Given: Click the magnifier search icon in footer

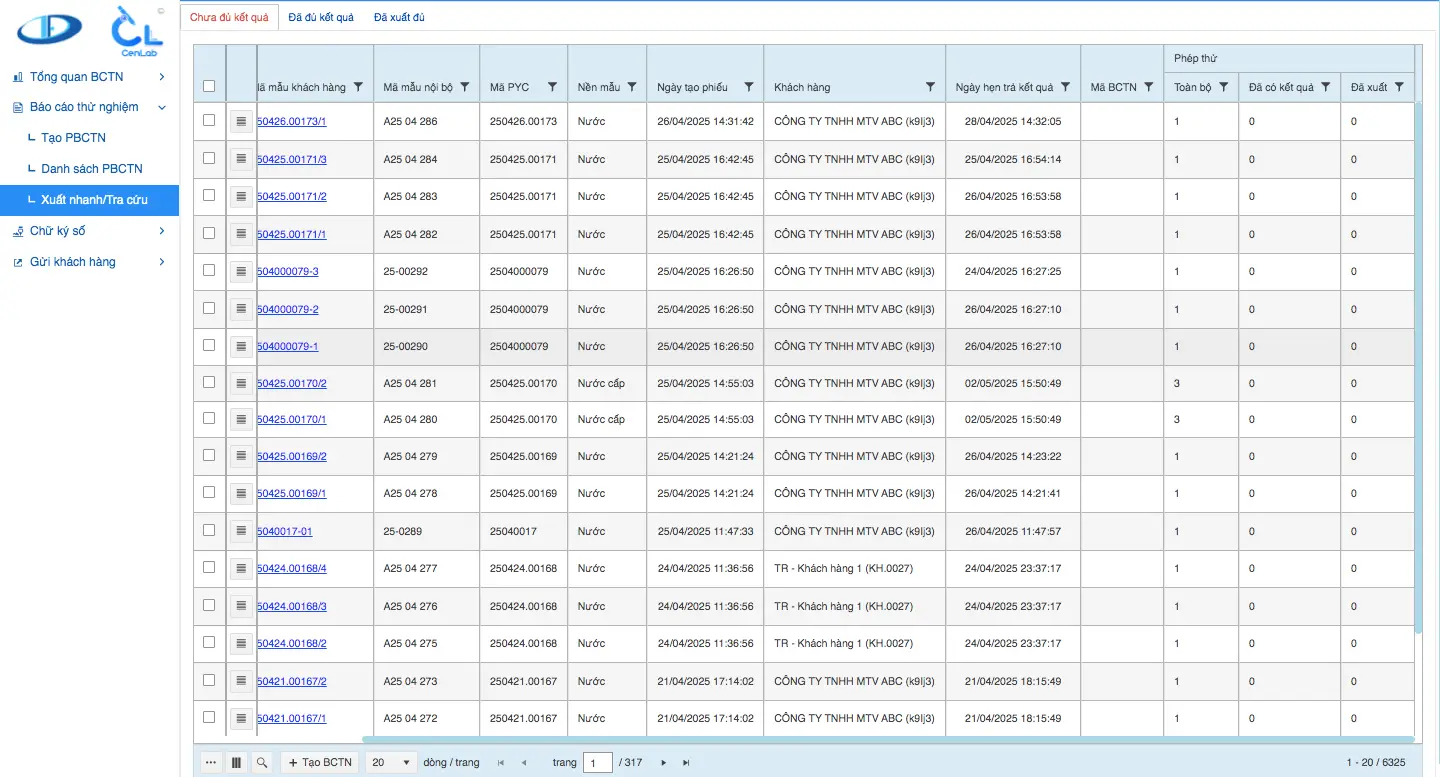Looking at the screenshot, I should [262, 762].
